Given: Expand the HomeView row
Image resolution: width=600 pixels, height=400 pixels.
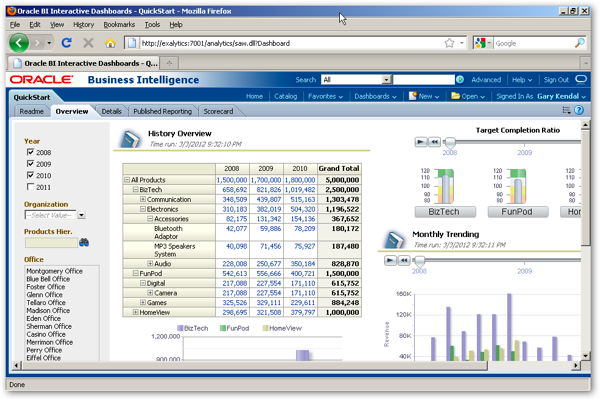Looking at the screenshot, I should point(135,312).
